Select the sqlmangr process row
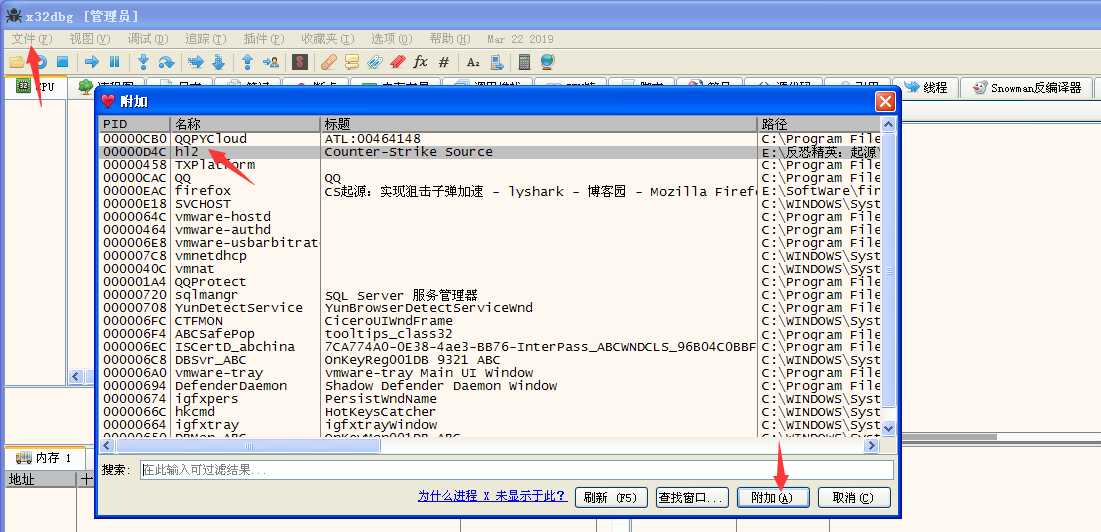The width and height of the screenshot is (1101, 532). [x=489, y=295]
